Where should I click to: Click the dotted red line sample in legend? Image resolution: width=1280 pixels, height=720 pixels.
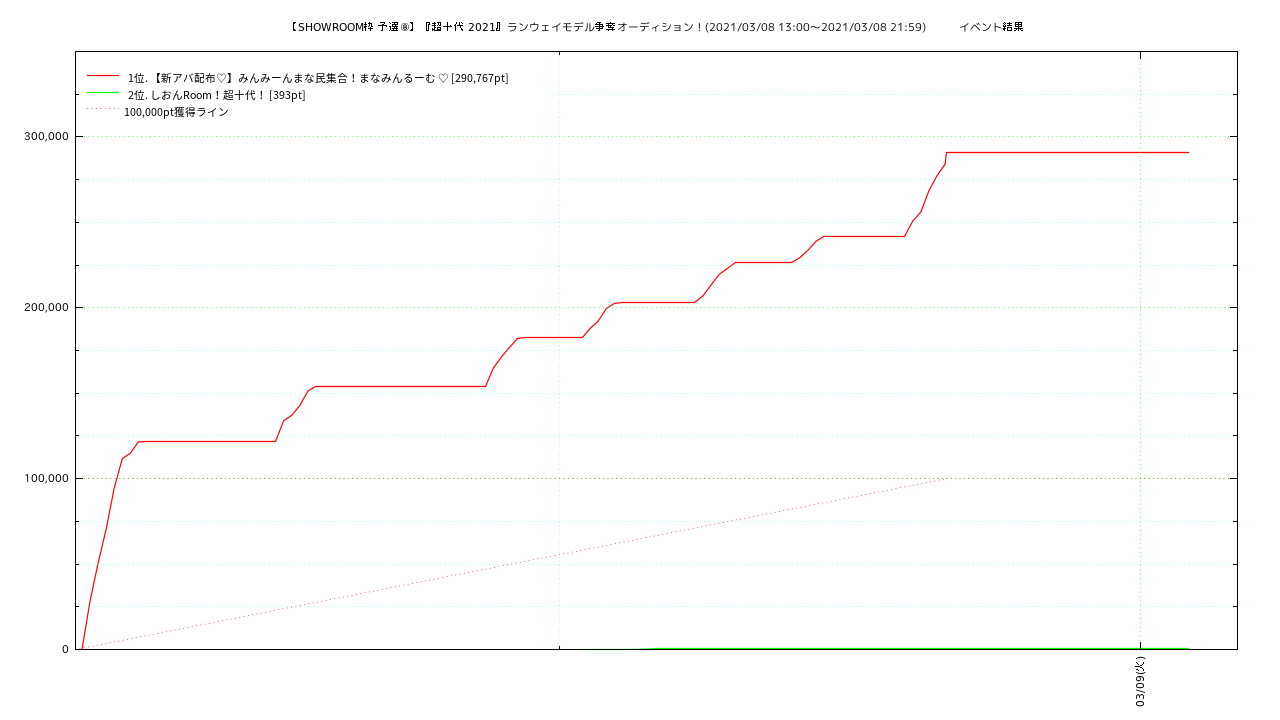[103, 109]
